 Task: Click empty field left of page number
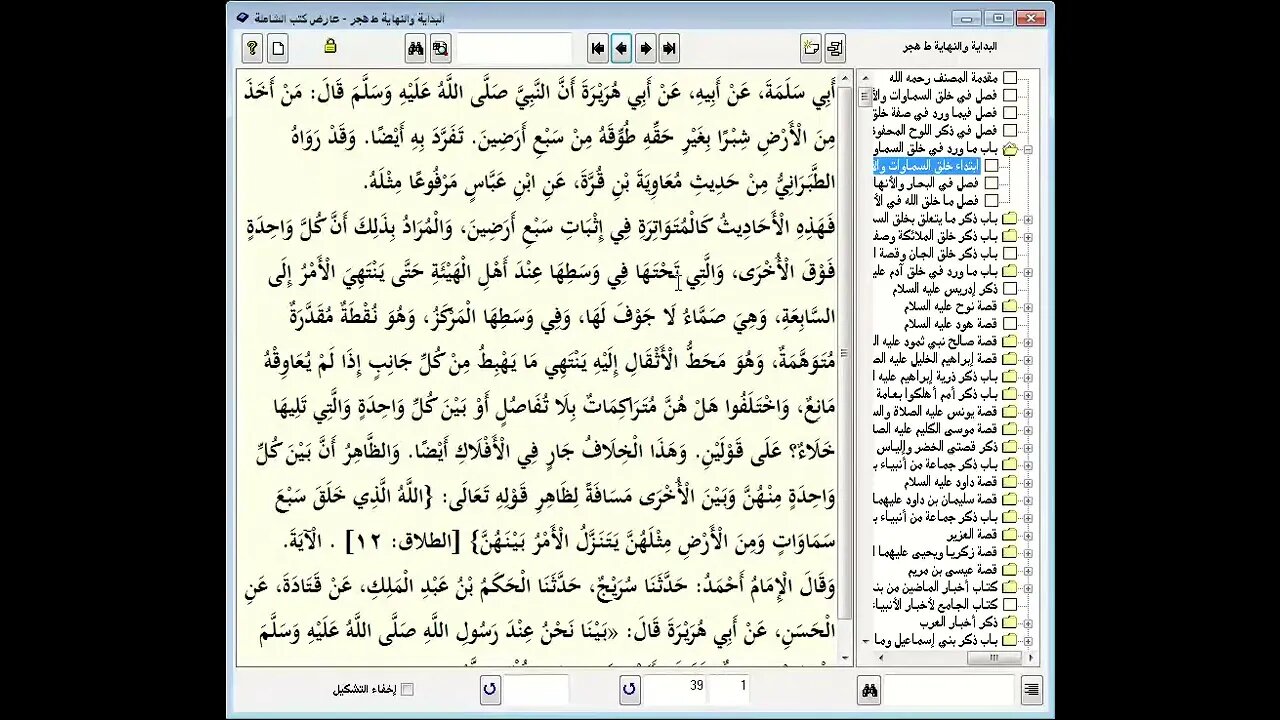pos(536,689)
